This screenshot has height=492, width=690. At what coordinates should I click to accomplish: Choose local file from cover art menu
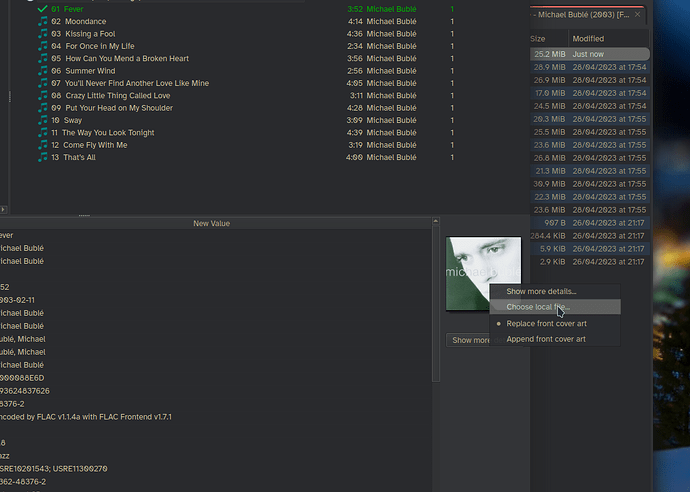555,307
